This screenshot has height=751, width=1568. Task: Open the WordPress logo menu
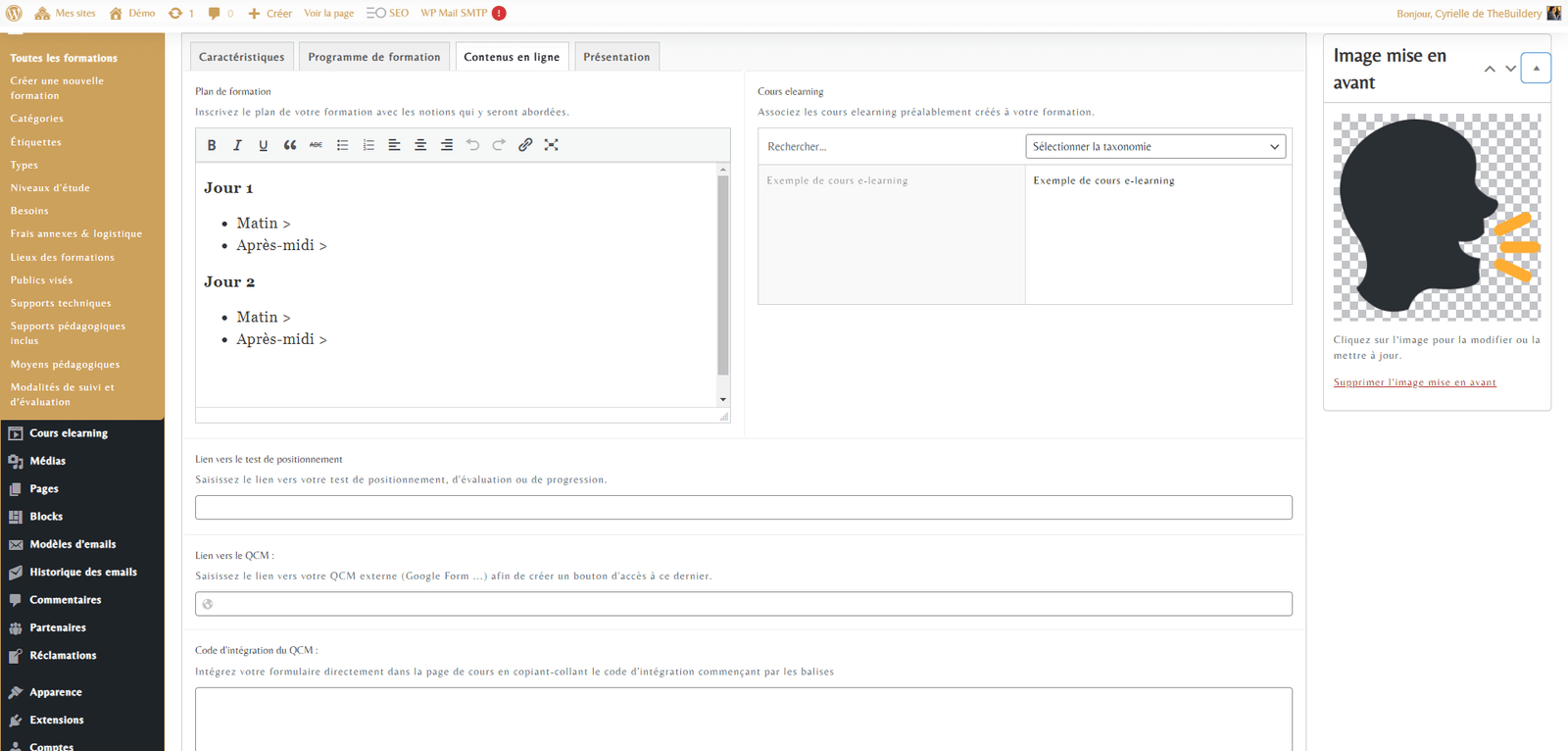click(15, 13)
